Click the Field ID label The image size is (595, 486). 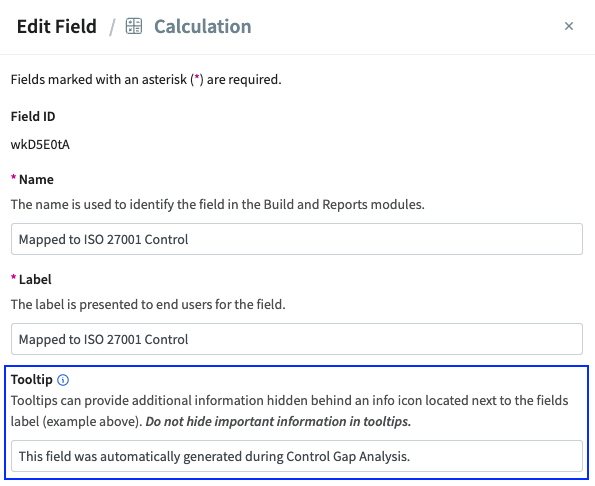33,116
